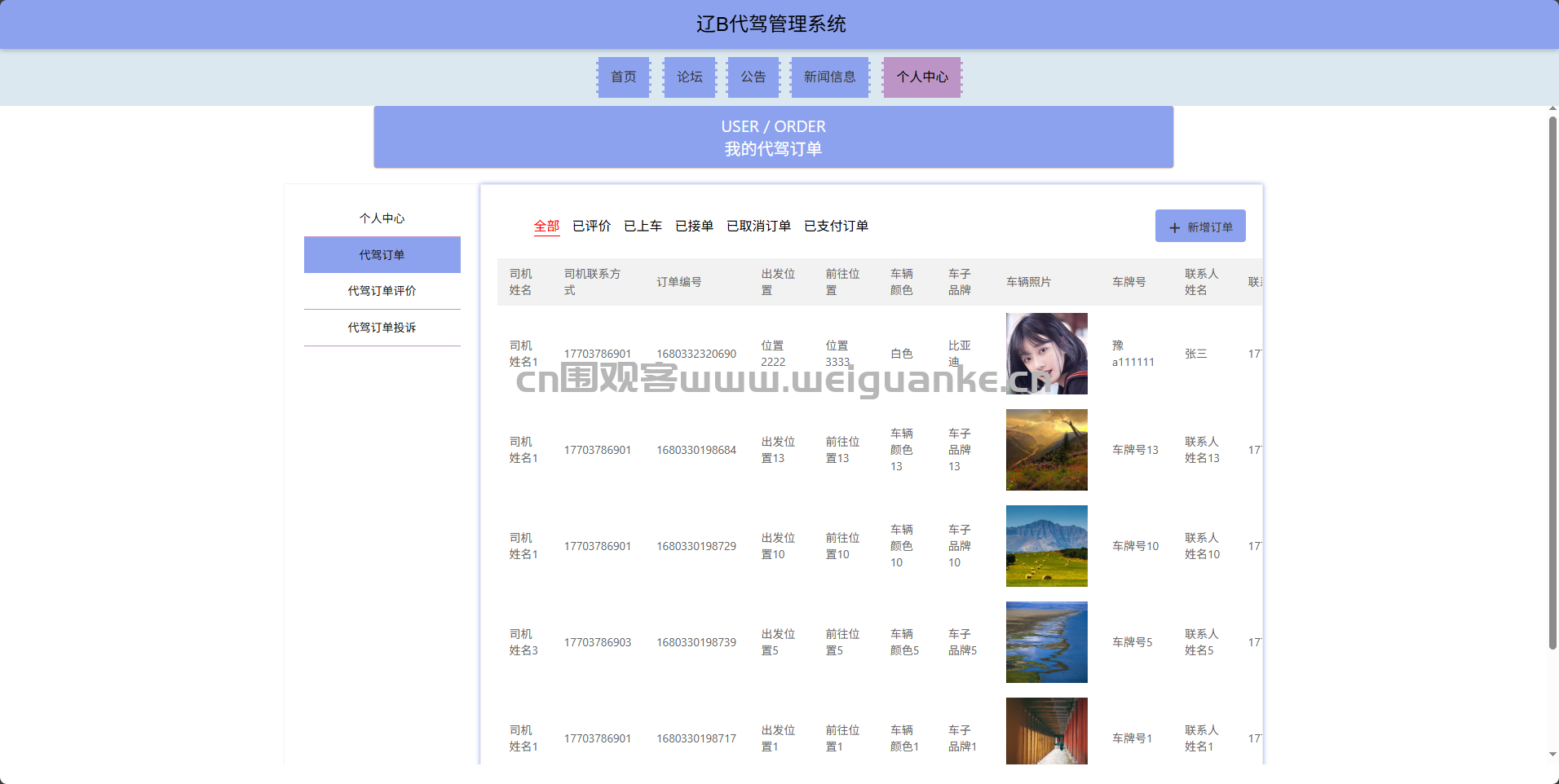Click 司机姓名3 cell
Image resolution: width=1559 pixels, height=784 pixels.
tap(523, 642)
